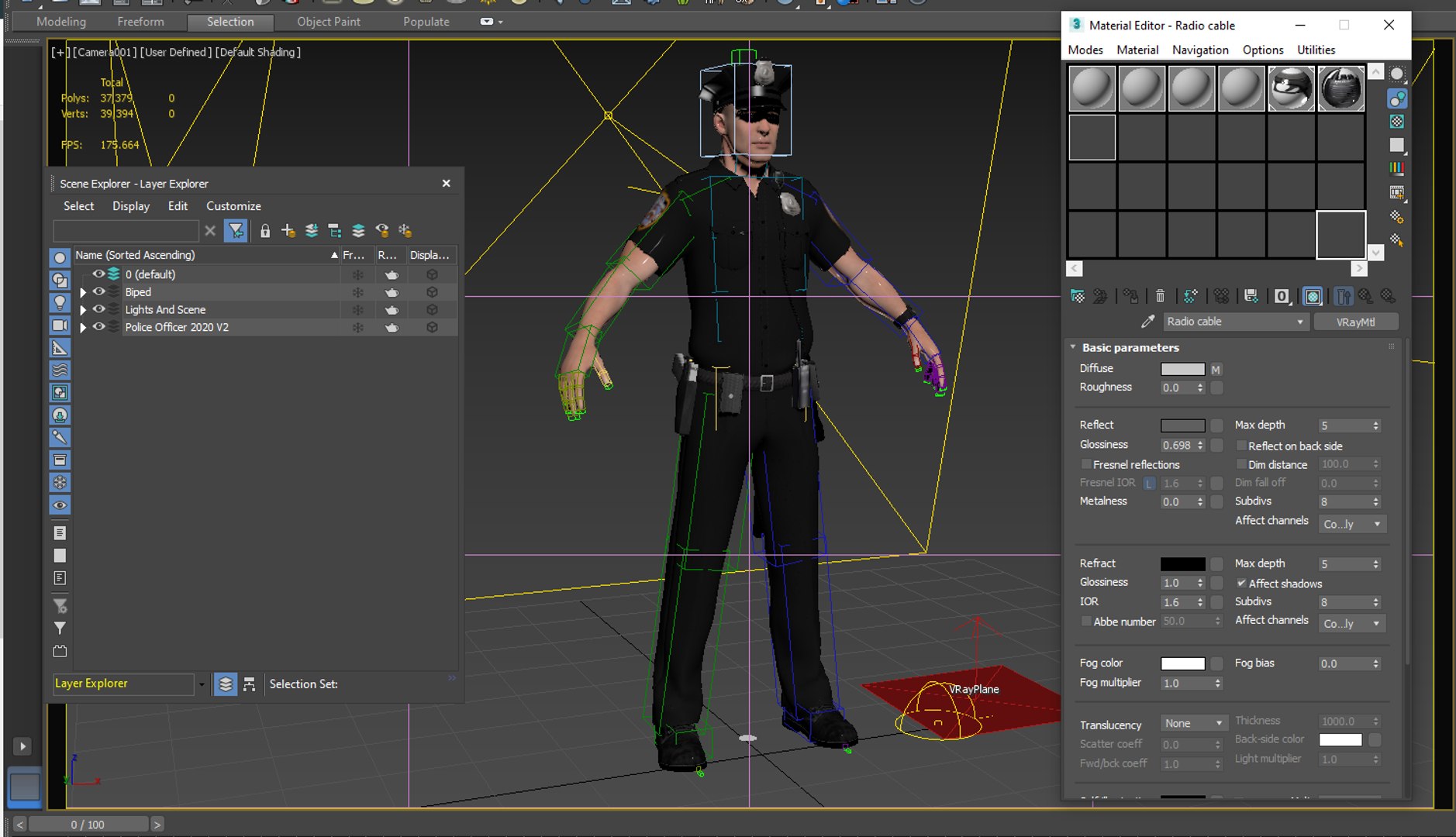
Task: Open the Translucency None dropdown
Action: 1194,723
